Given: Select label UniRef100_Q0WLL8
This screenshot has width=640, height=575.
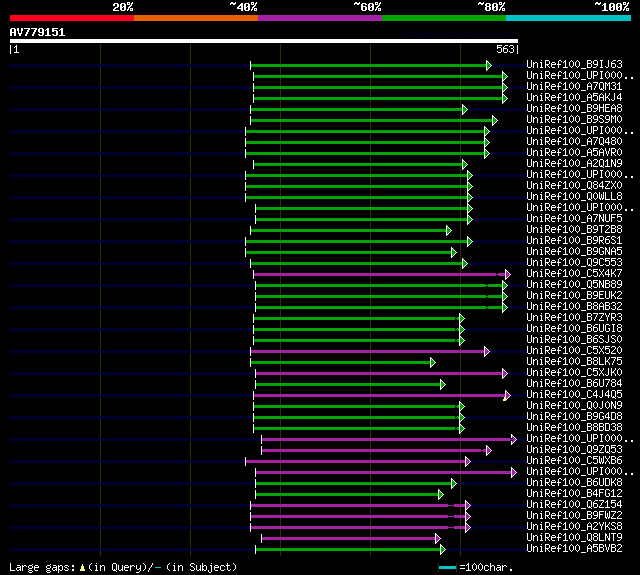Looking at the screenshot, I should pos(574,197).
